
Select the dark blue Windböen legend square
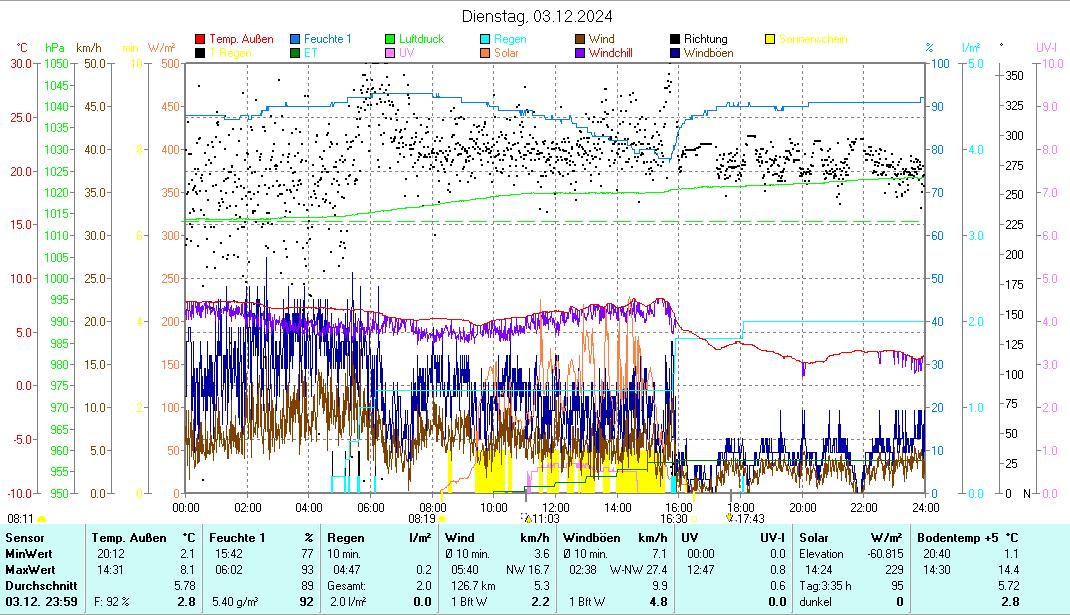[x=676, y=53]
